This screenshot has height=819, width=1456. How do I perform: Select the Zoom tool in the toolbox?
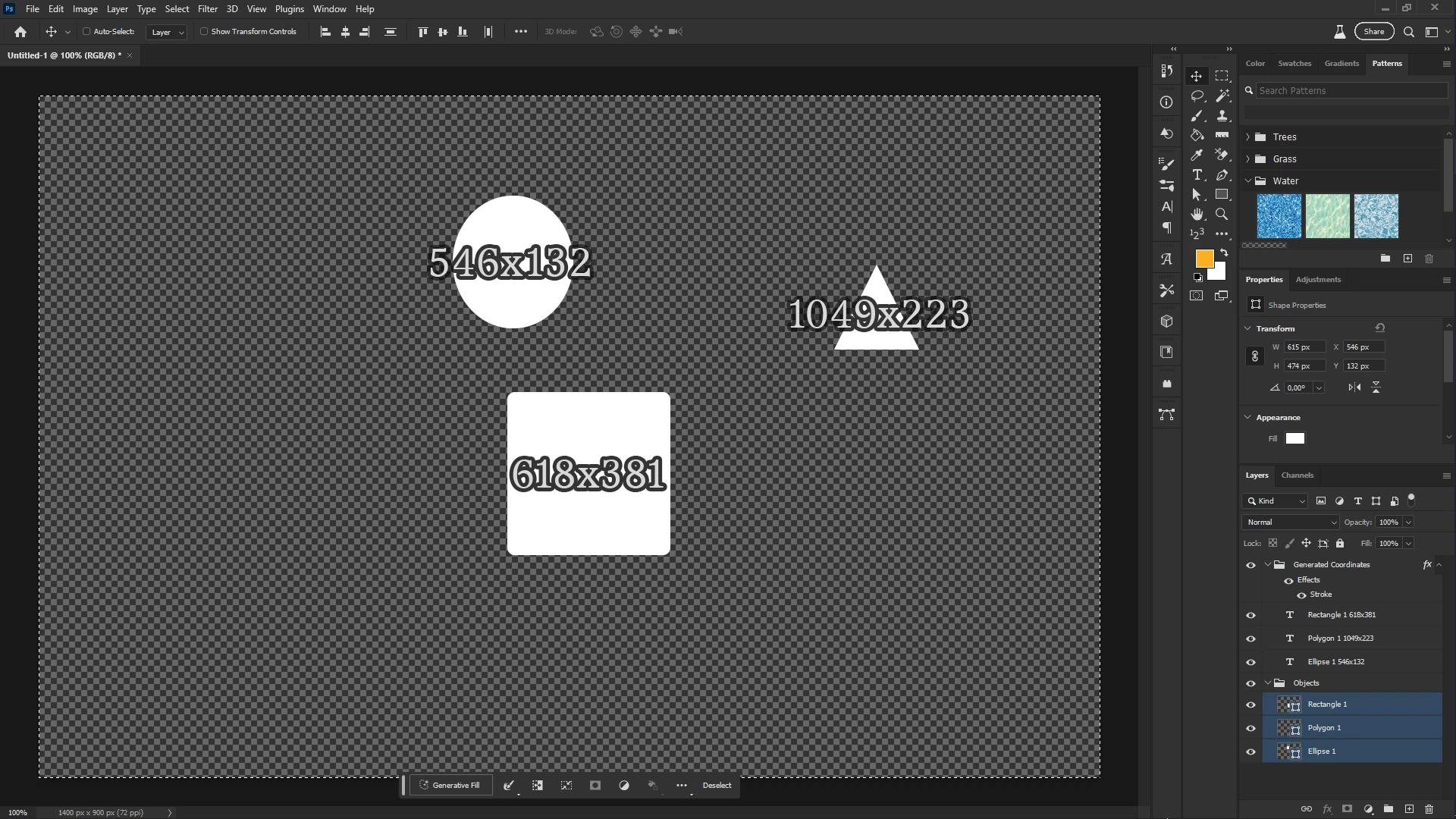[1222, 215]
